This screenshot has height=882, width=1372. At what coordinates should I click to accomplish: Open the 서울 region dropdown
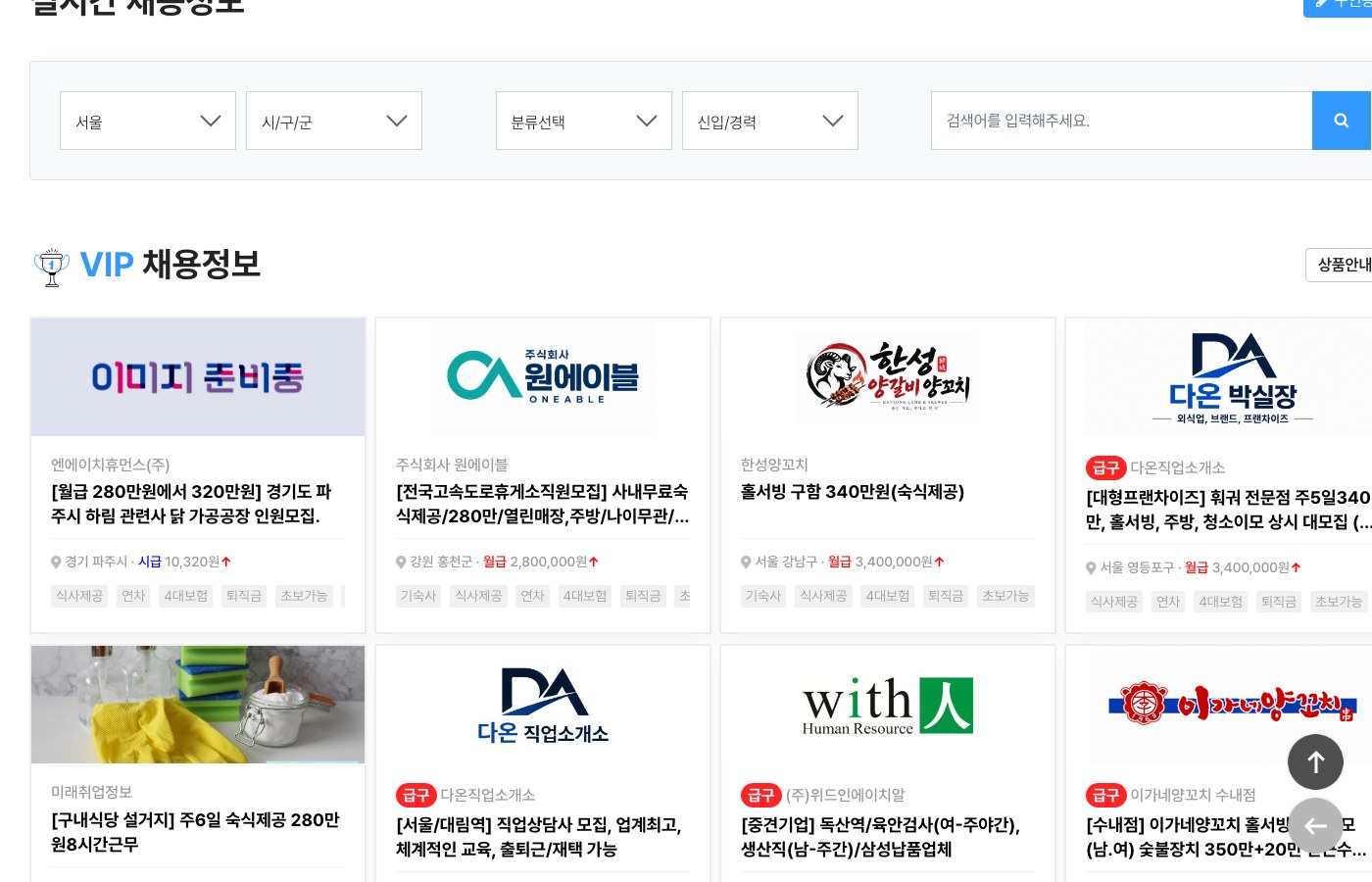coord(148,121)
